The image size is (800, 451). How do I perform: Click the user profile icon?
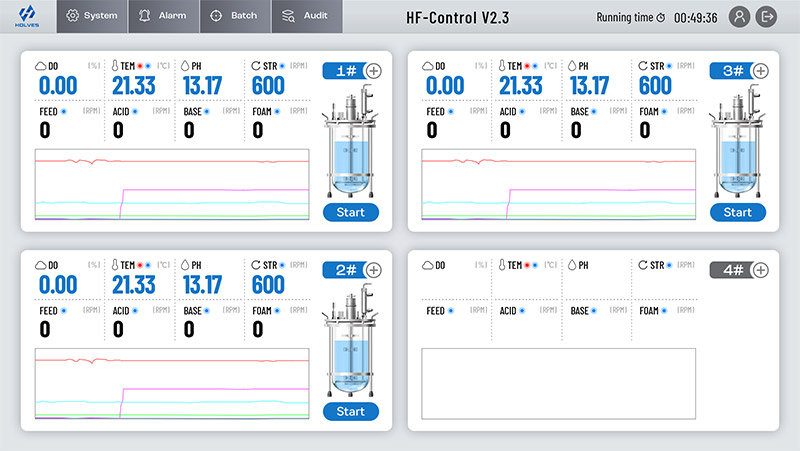(x=739, y=16)
